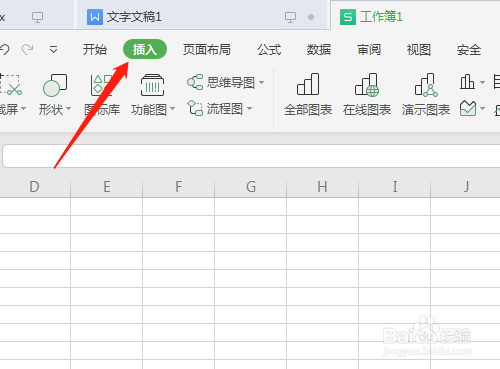The width and height of the screenshot is (500, 369).
Task: Click the 形状 shapes icon
Action: pos(55,85)
